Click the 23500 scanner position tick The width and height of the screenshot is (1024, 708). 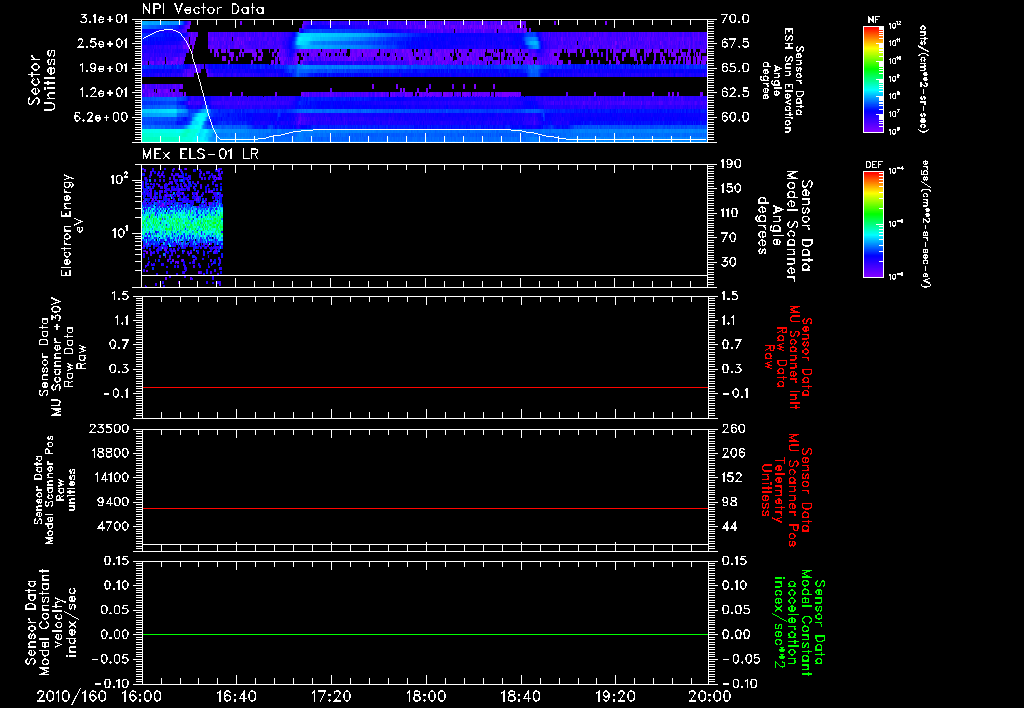(x=108, y=428)
